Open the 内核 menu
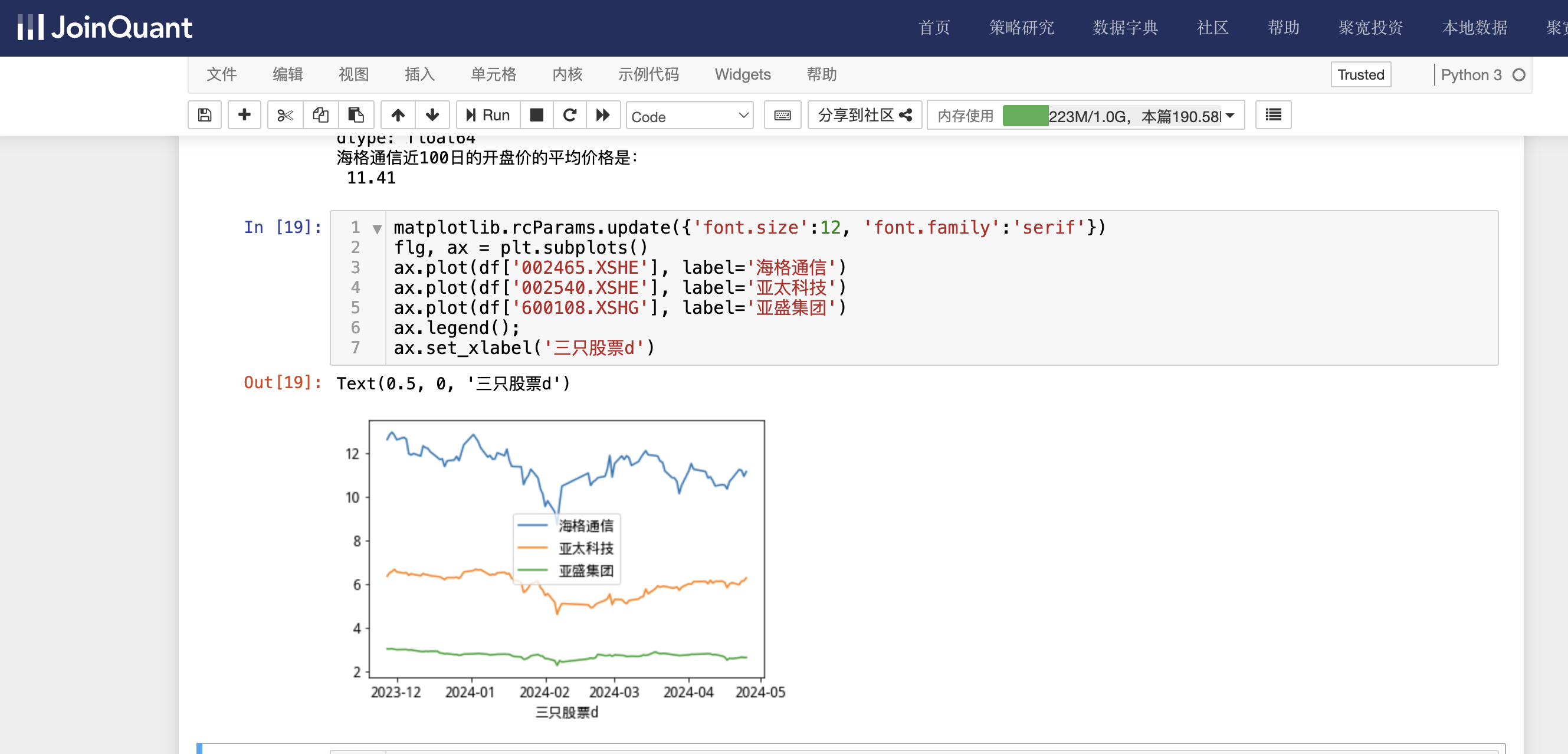 [x=567, y=74]
